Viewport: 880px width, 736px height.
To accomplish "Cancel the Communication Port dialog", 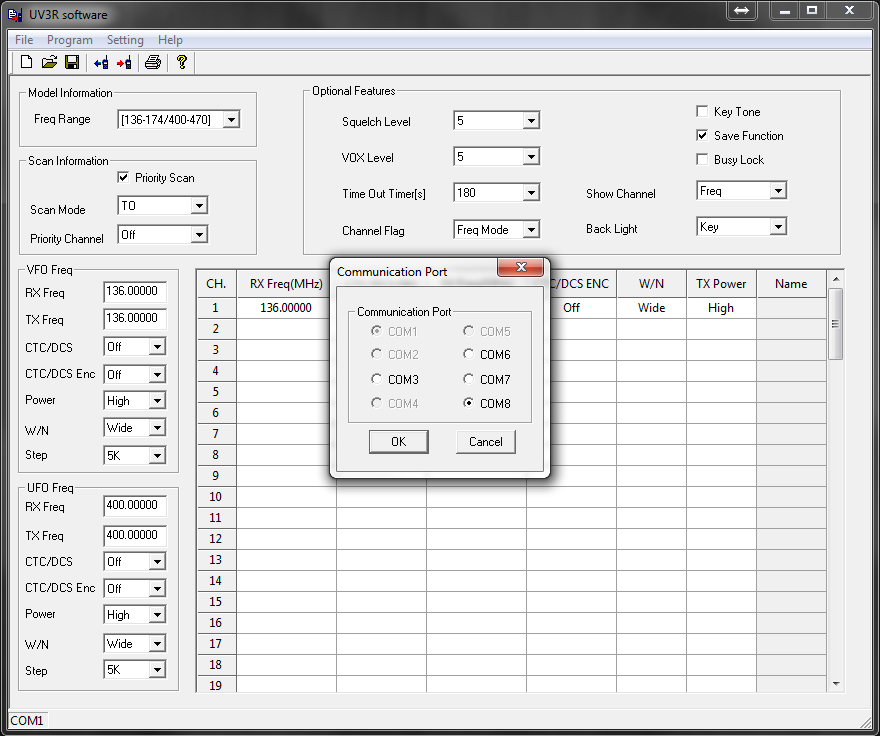I will pyautogui.click(x=485, y=441).
